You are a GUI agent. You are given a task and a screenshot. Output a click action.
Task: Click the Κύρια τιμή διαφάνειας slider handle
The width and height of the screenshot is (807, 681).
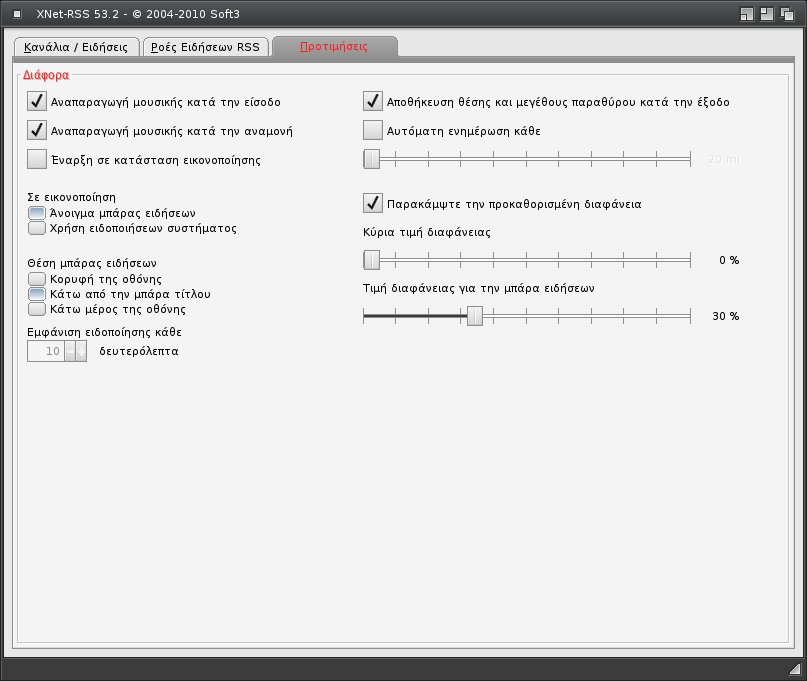tap(371, 260)
